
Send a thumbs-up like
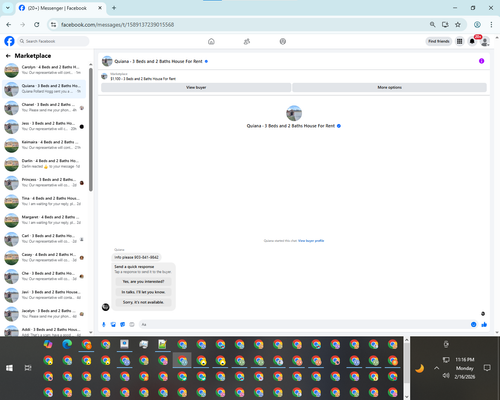click(x=484, y=324)
